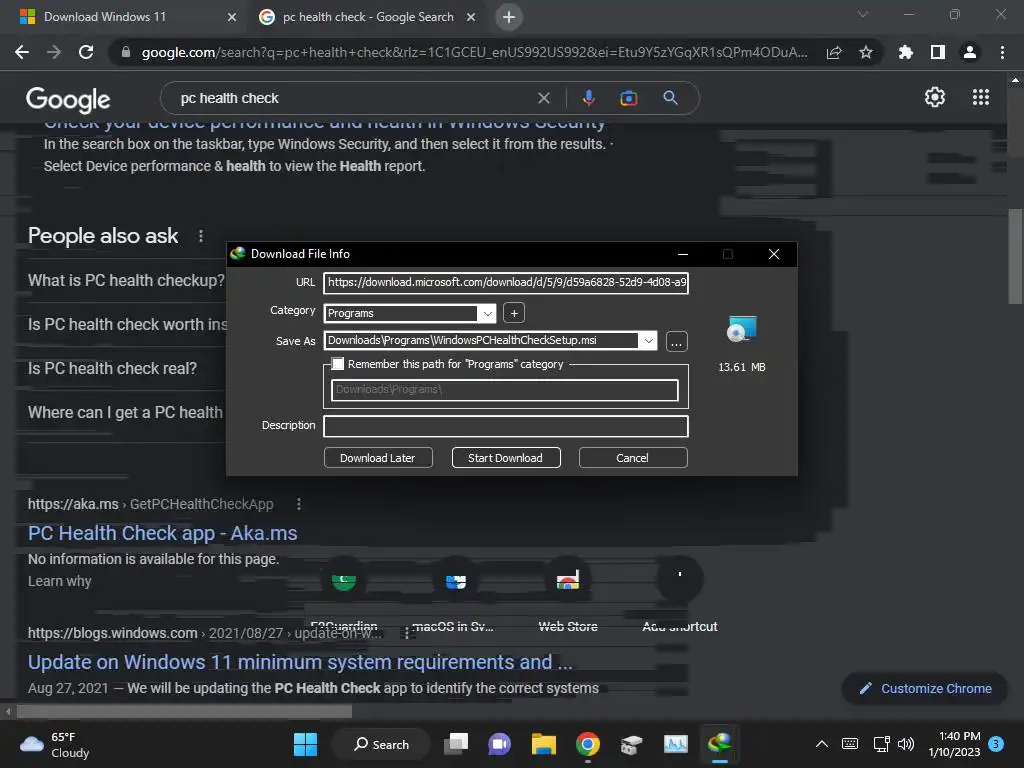Screen dimensions: 1024x768
Task: Click the page vertical scrollbar thumb
Action: click(1015, 257)
